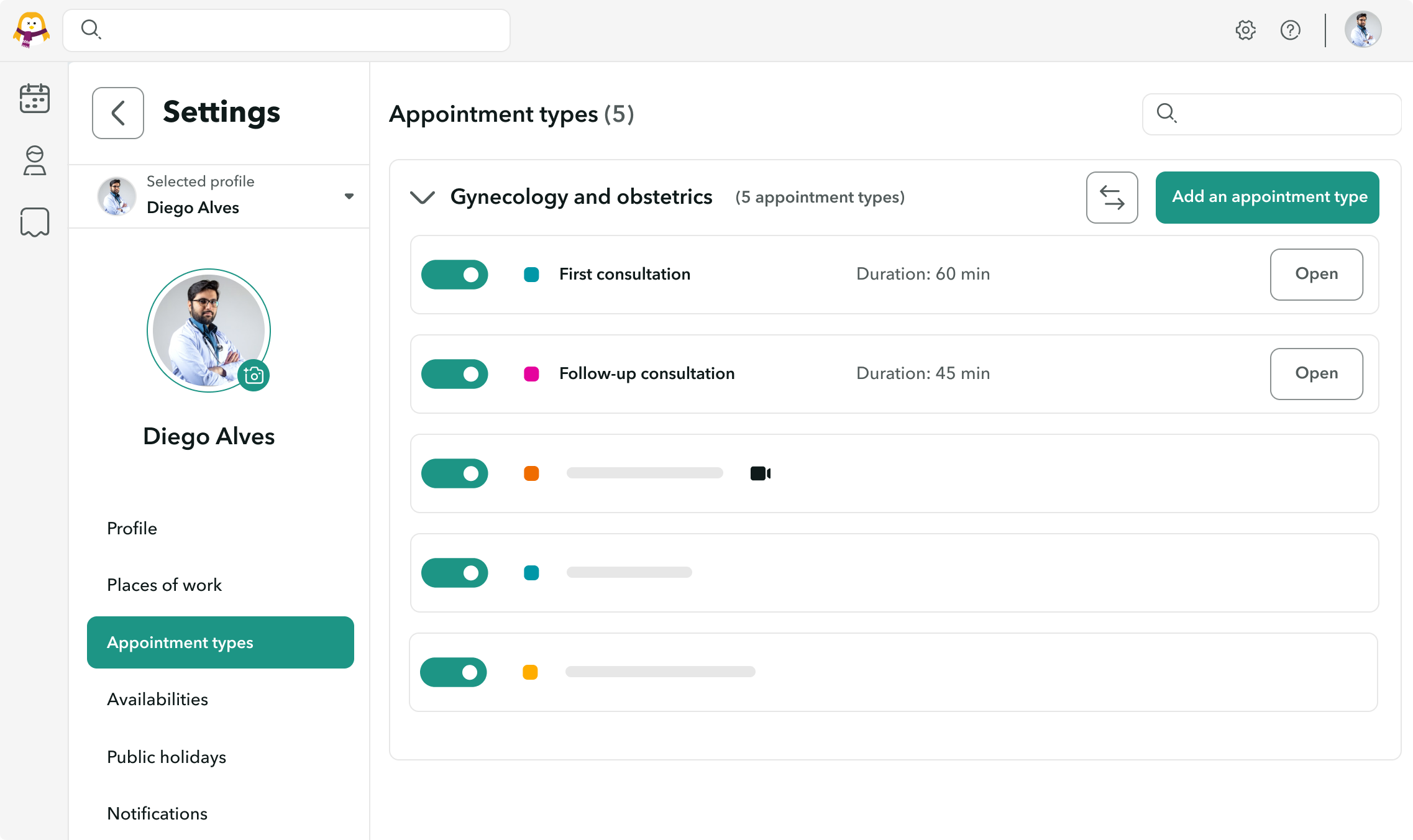Screen dimensions: 1413x840
Task: Open Notifications settings
Action: [157, 814]
